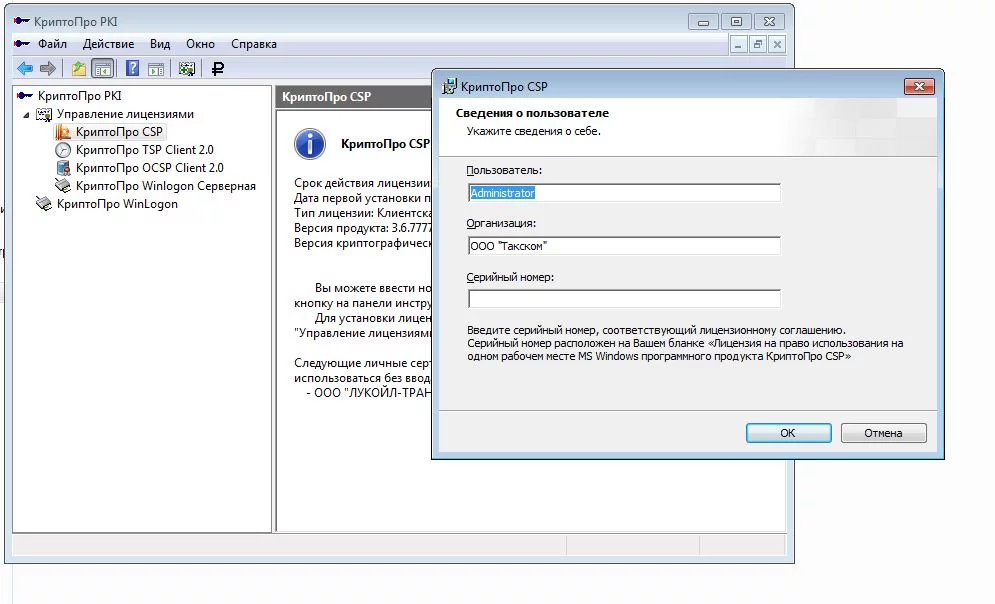This screenshot has width=995, height=604.
Task: Select КриптоПро WinLogon in the tree
Action: (x=117, y=204)
